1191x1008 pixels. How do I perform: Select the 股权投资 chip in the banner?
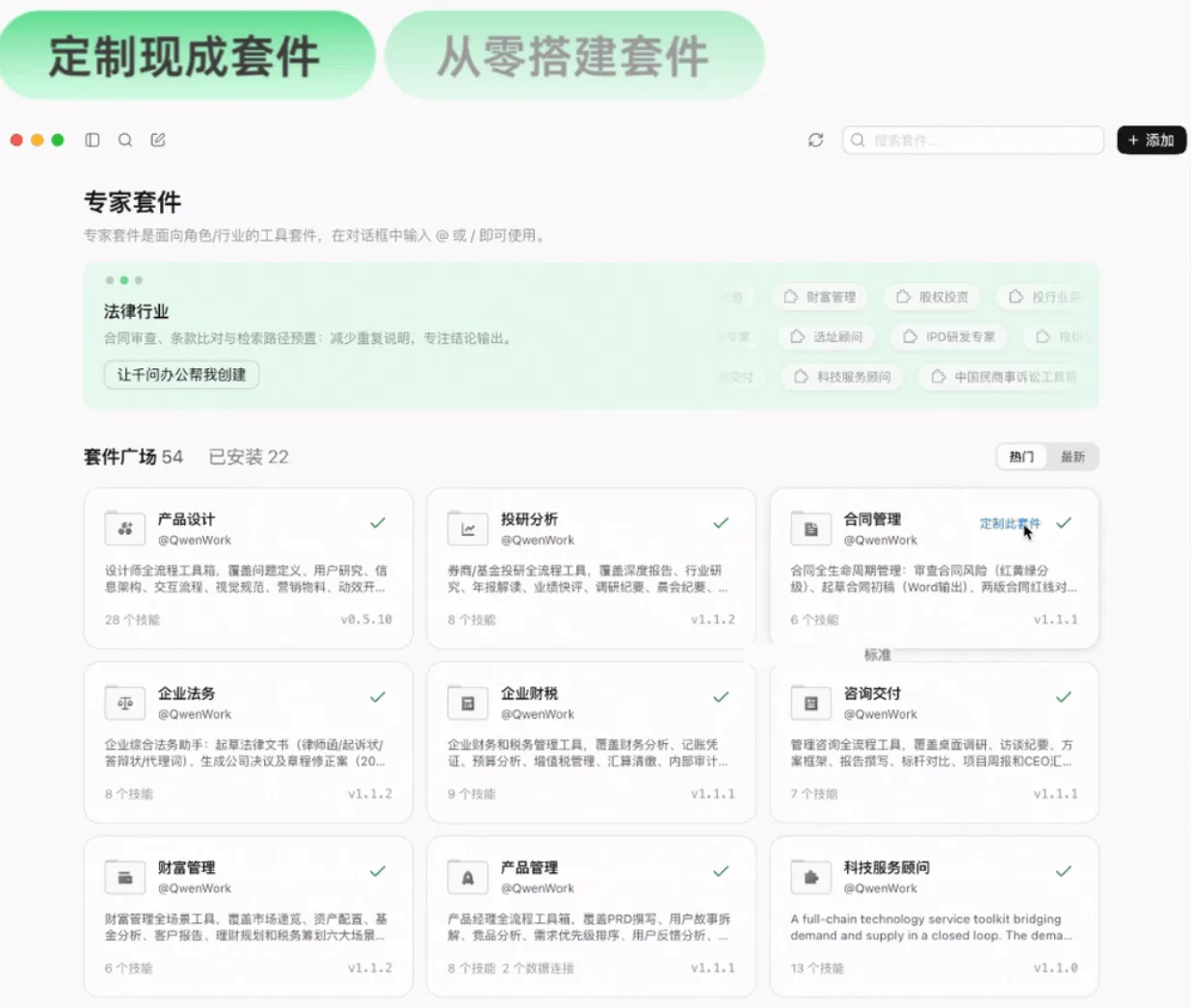(932, 297)
